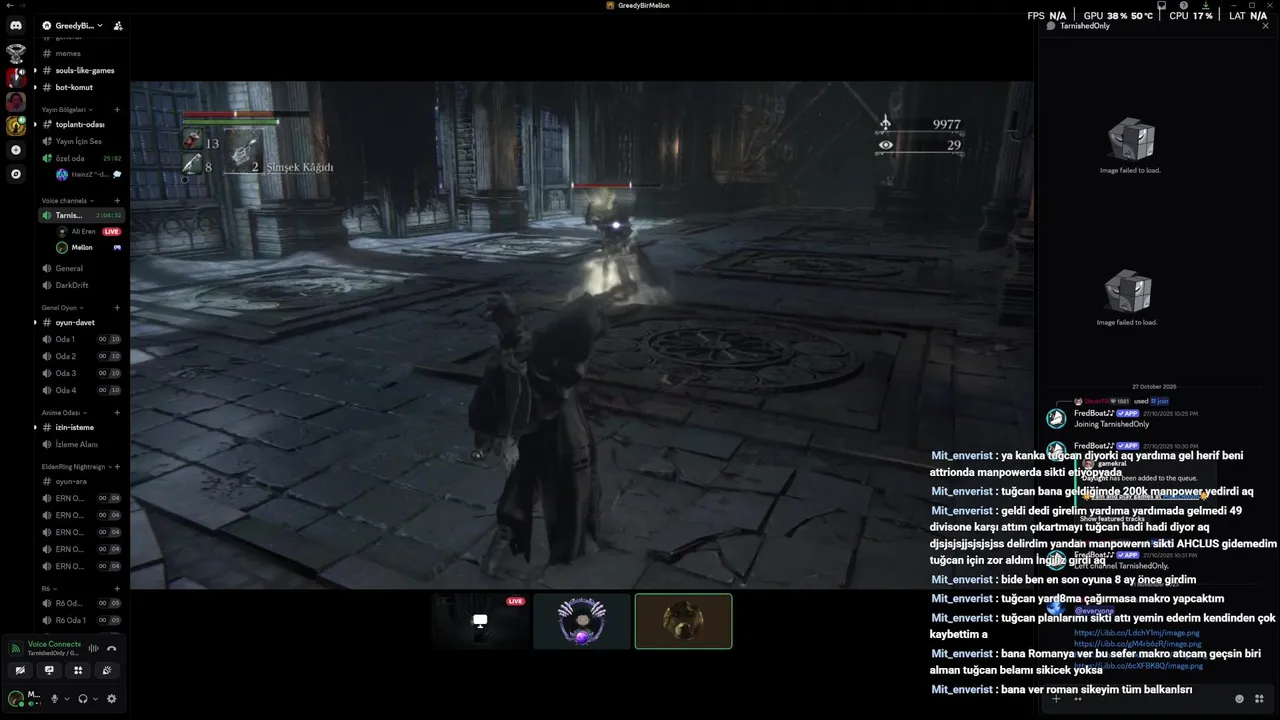This screenshot has width=1280, height=720.
Task: Open the izin-isteme channel
Action: point(80,427)
